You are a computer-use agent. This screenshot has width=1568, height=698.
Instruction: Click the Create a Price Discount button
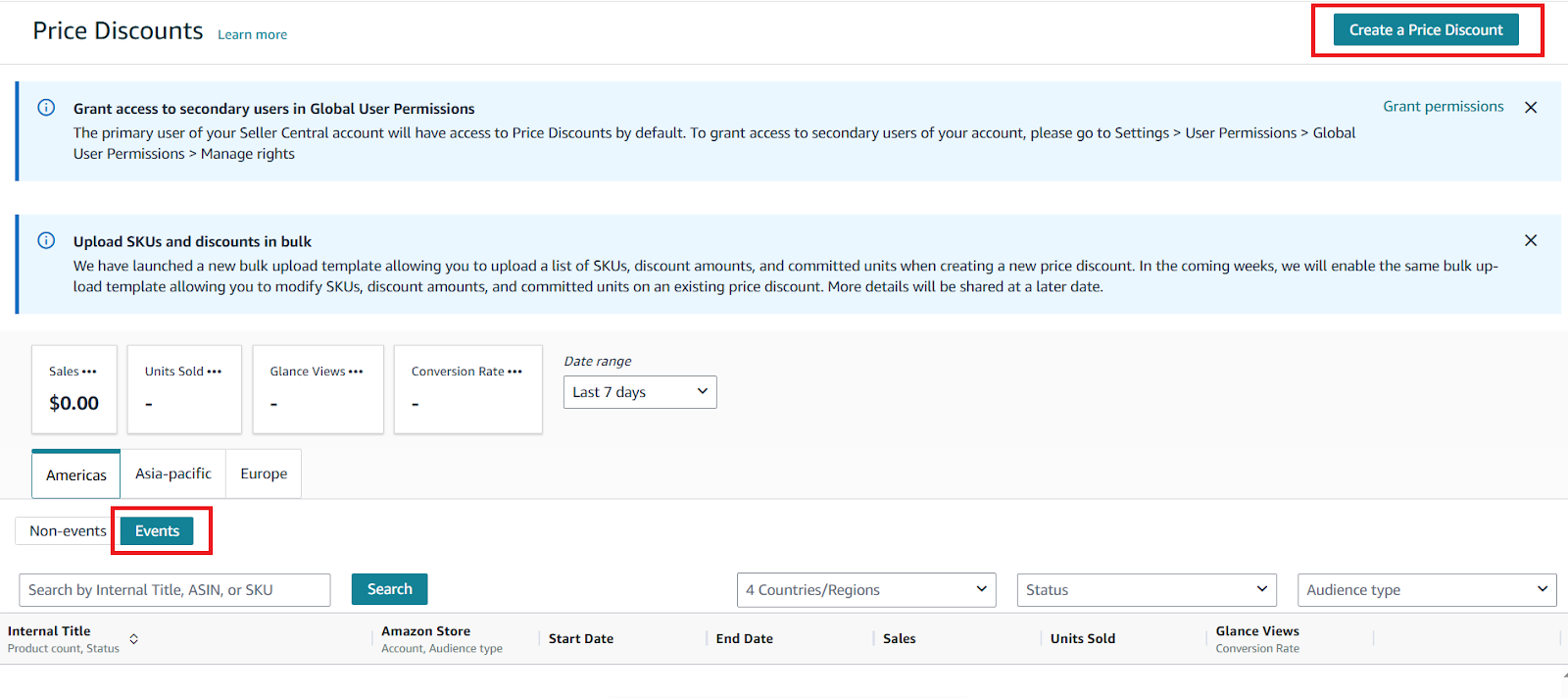click(1425, 29)
